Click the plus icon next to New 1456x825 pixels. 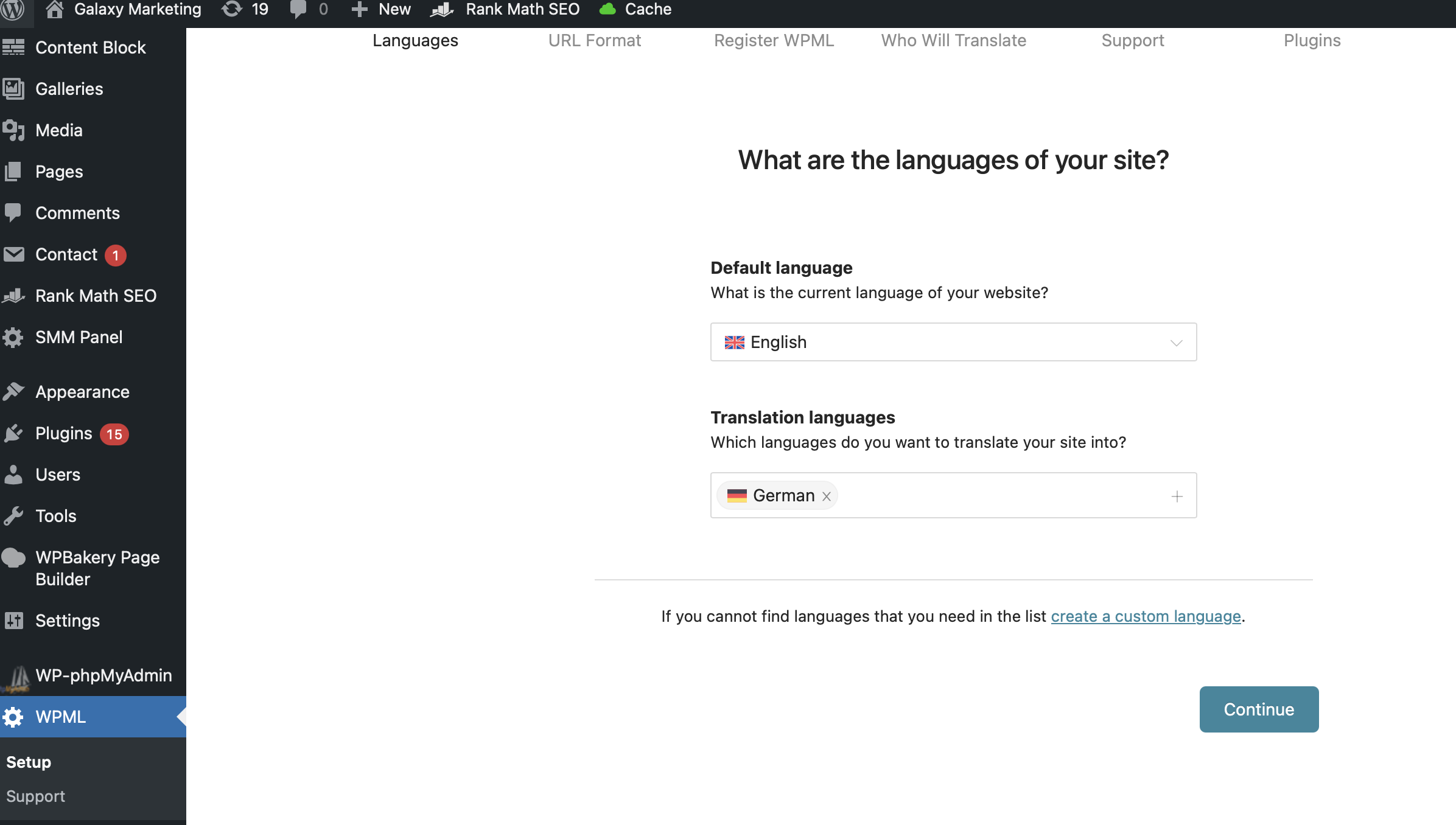coord(360,9)
